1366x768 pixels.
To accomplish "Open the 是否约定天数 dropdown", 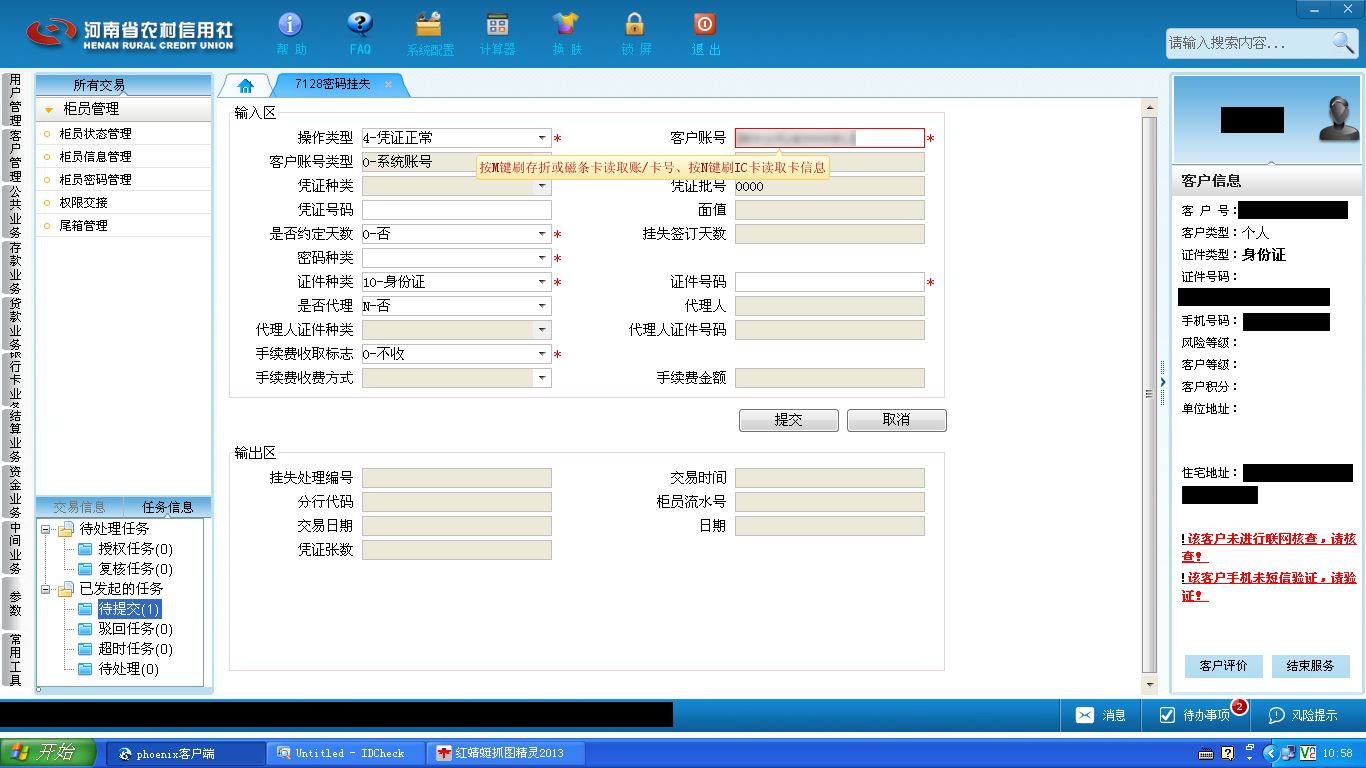I will [543, 234].
